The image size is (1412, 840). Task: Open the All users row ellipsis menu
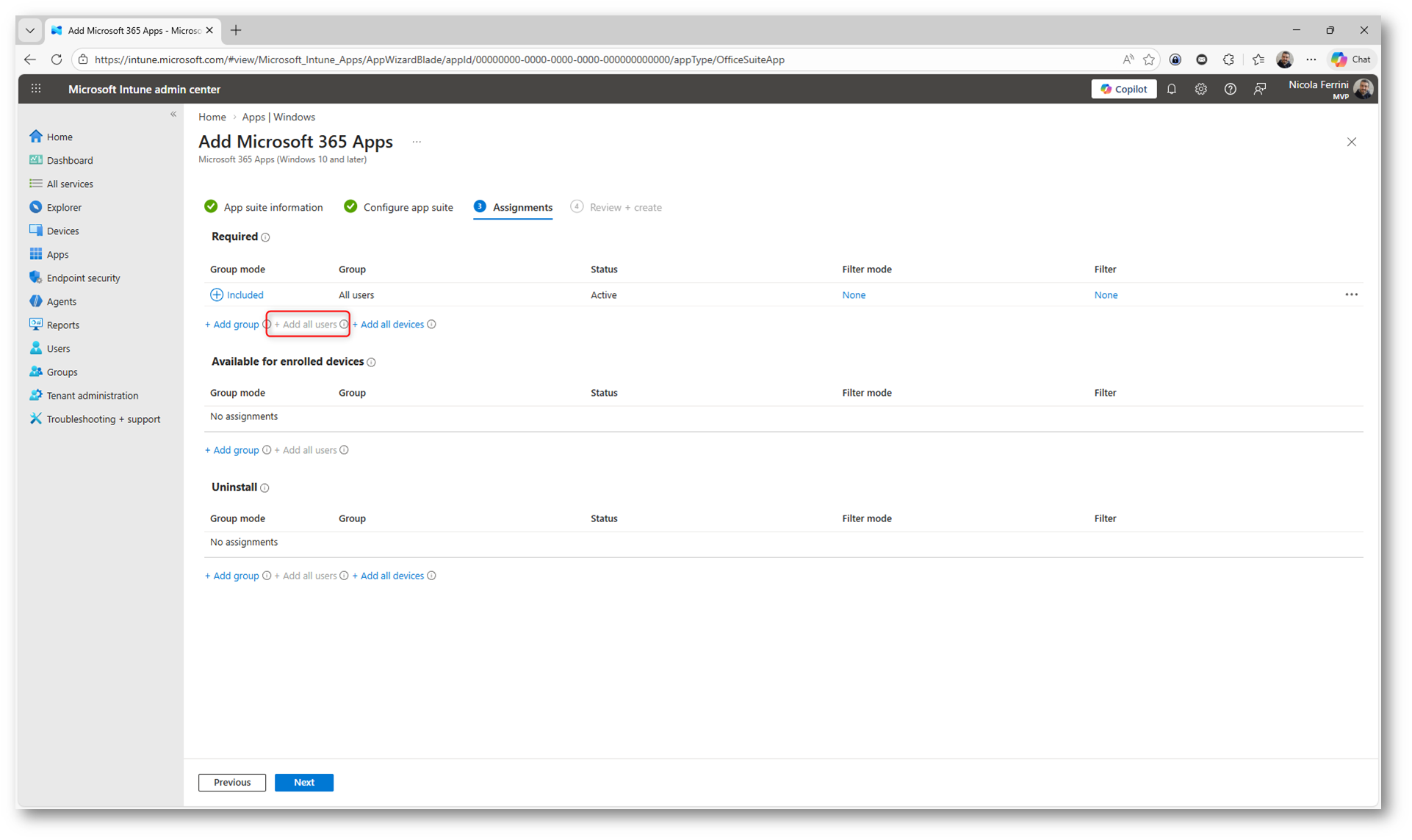point(1350,295)
